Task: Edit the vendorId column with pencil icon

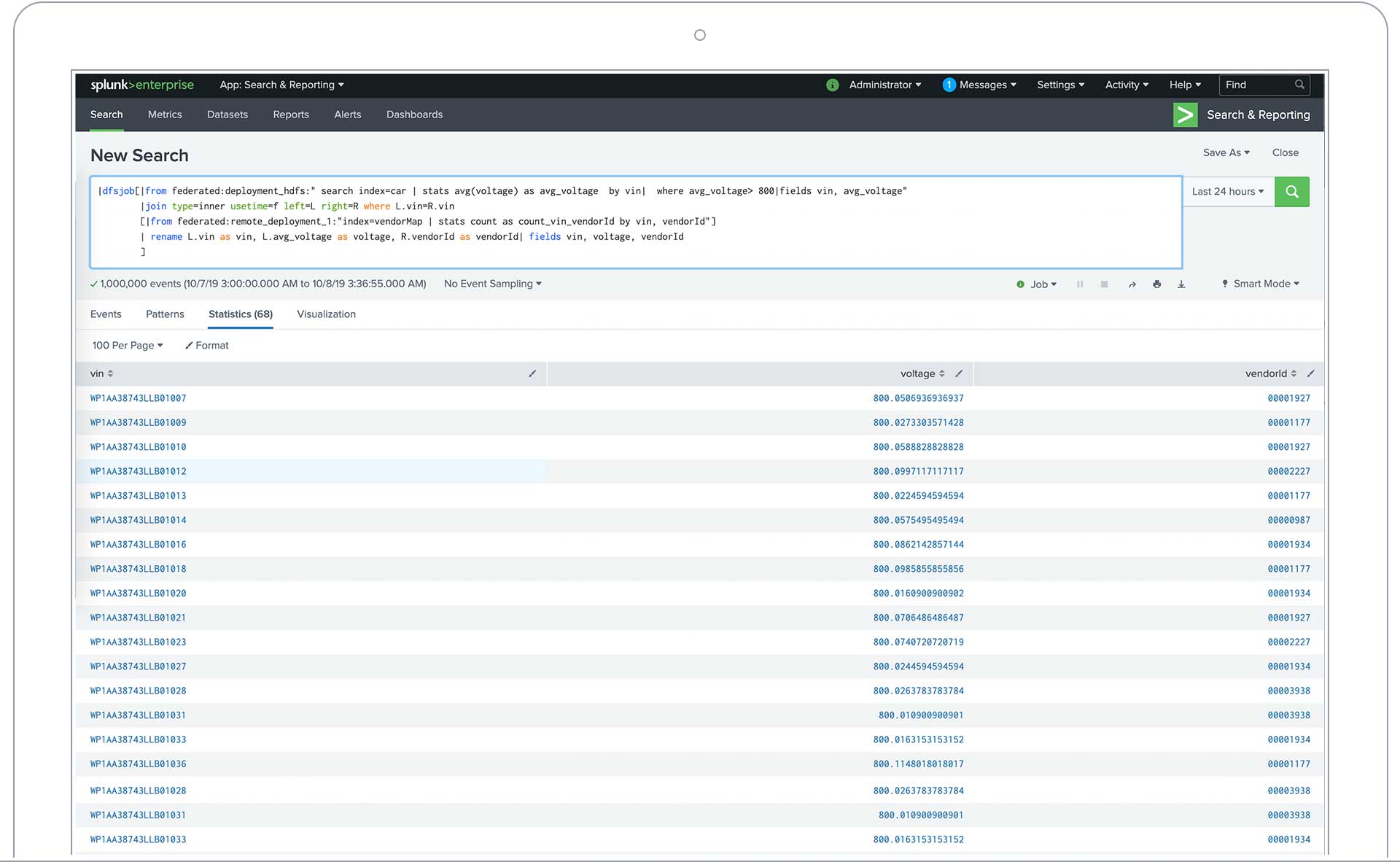Action: click(1310, 373)
